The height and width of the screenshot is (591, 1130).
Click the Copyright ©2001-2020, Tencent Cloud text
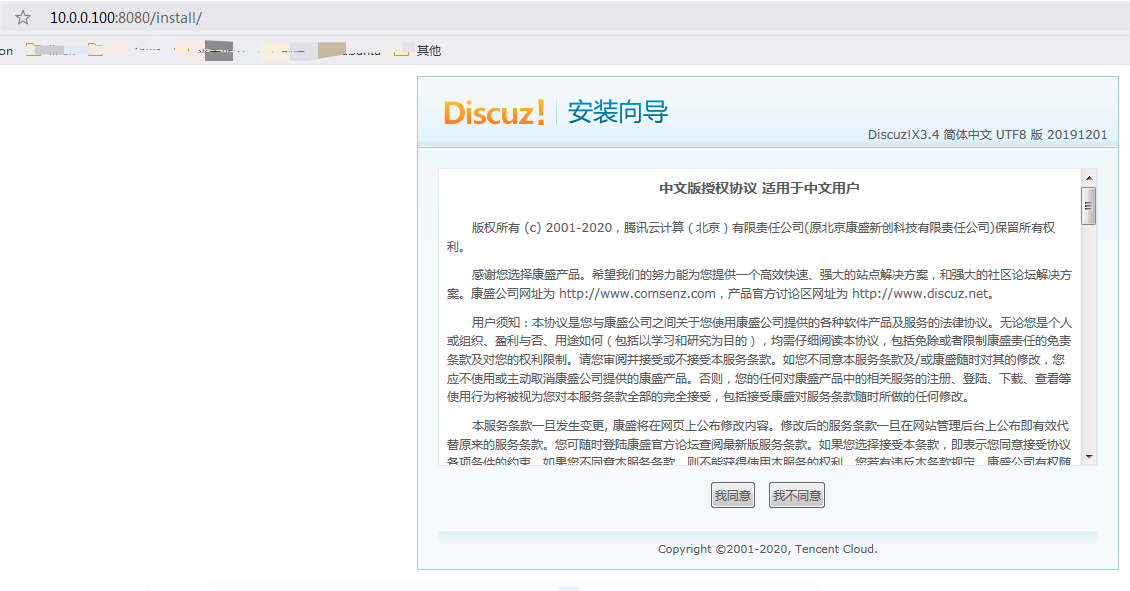point(768,549)
